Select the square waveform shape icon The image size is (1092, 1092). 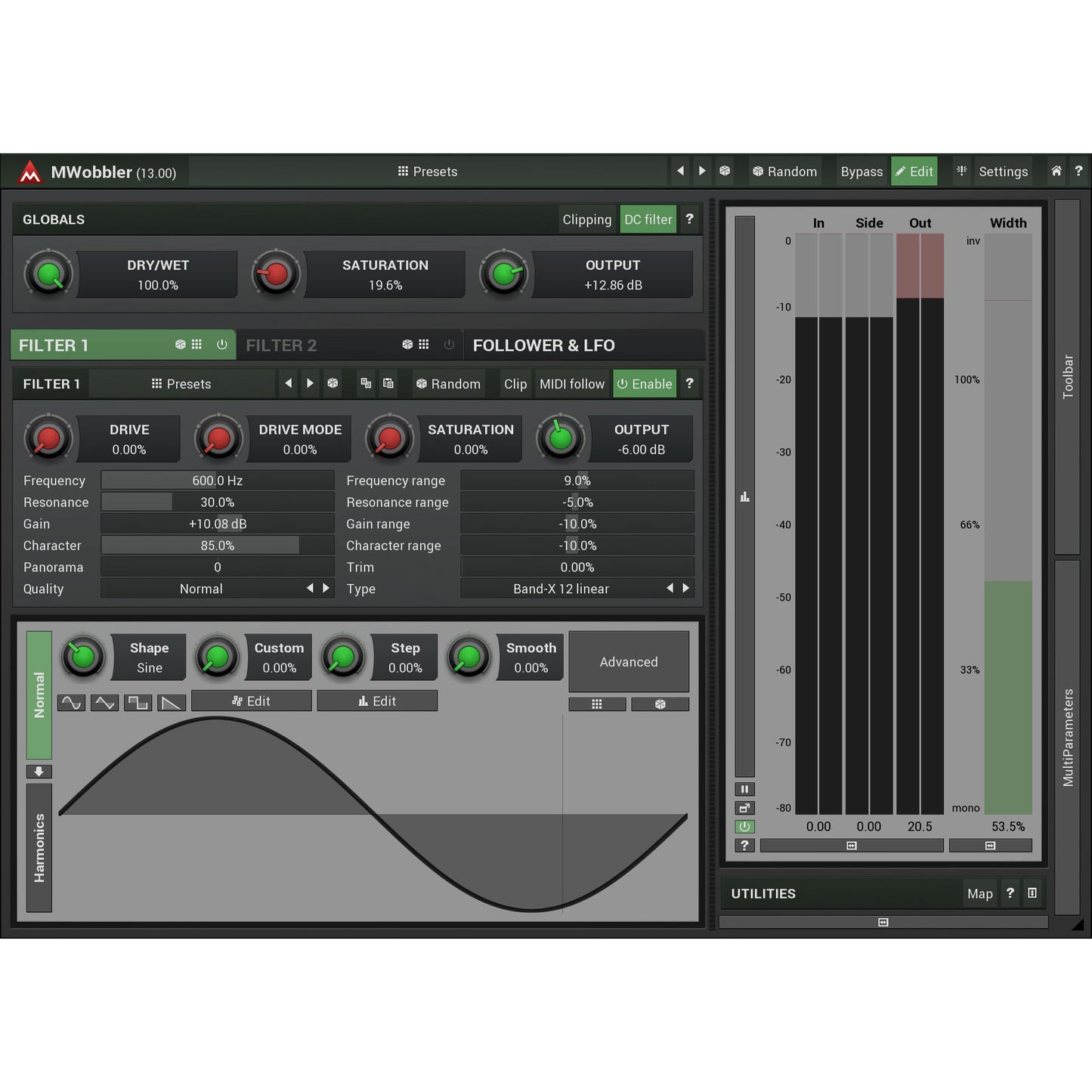[x=138, y=702]
